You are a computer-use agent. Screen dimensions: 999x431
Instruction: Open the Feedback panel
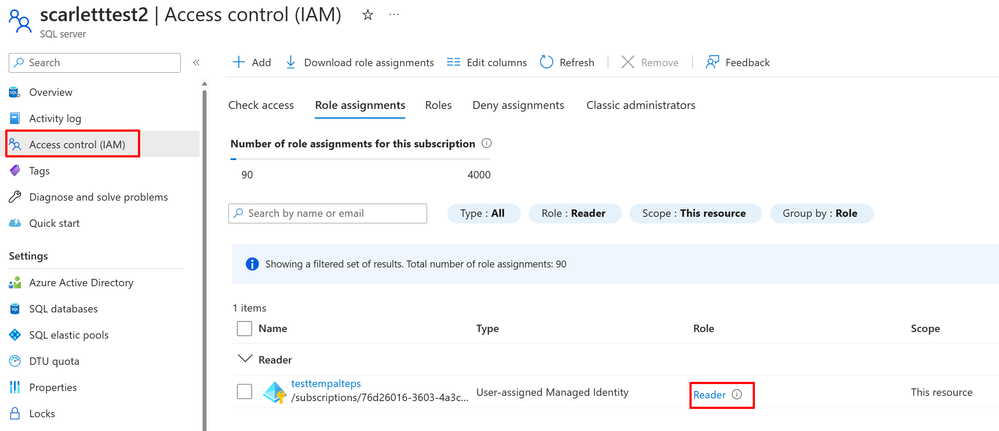(x=738, y=62)
